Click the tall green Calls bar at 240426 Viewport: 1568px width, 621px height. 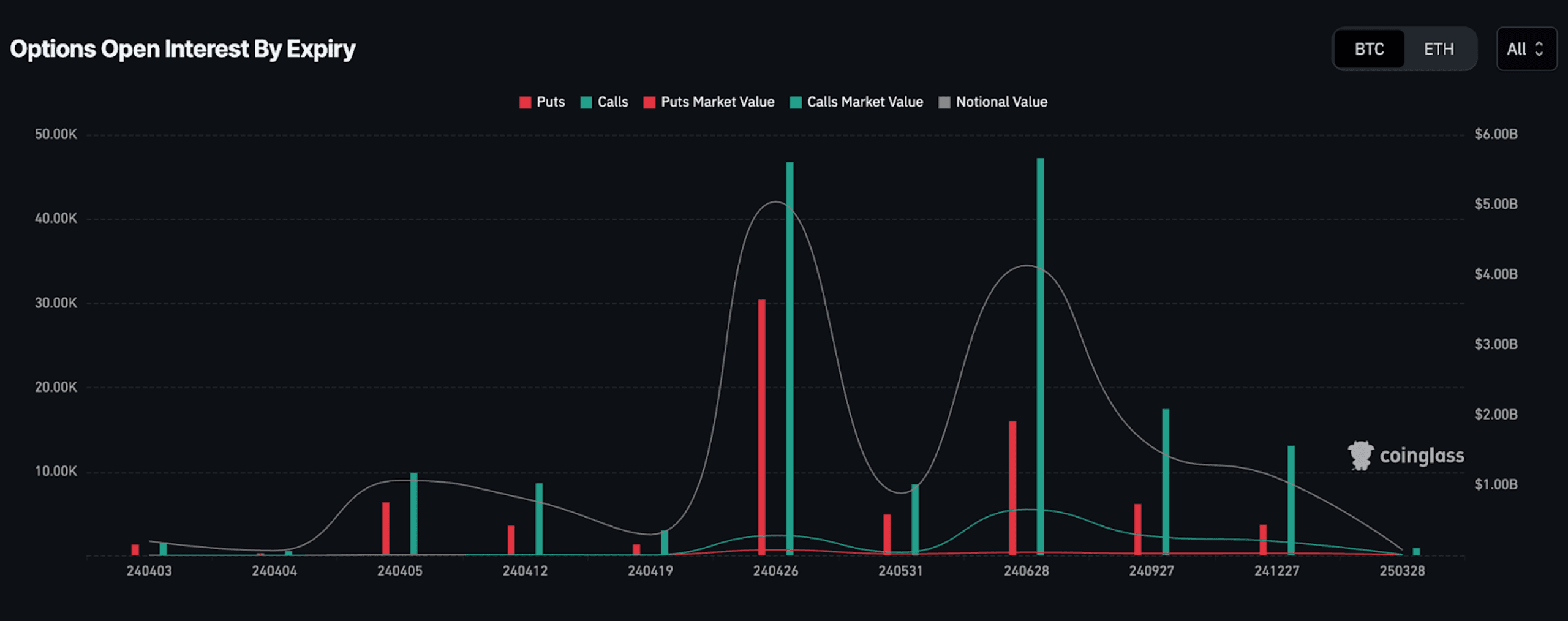pyautogui.click(x=790, y=359)
